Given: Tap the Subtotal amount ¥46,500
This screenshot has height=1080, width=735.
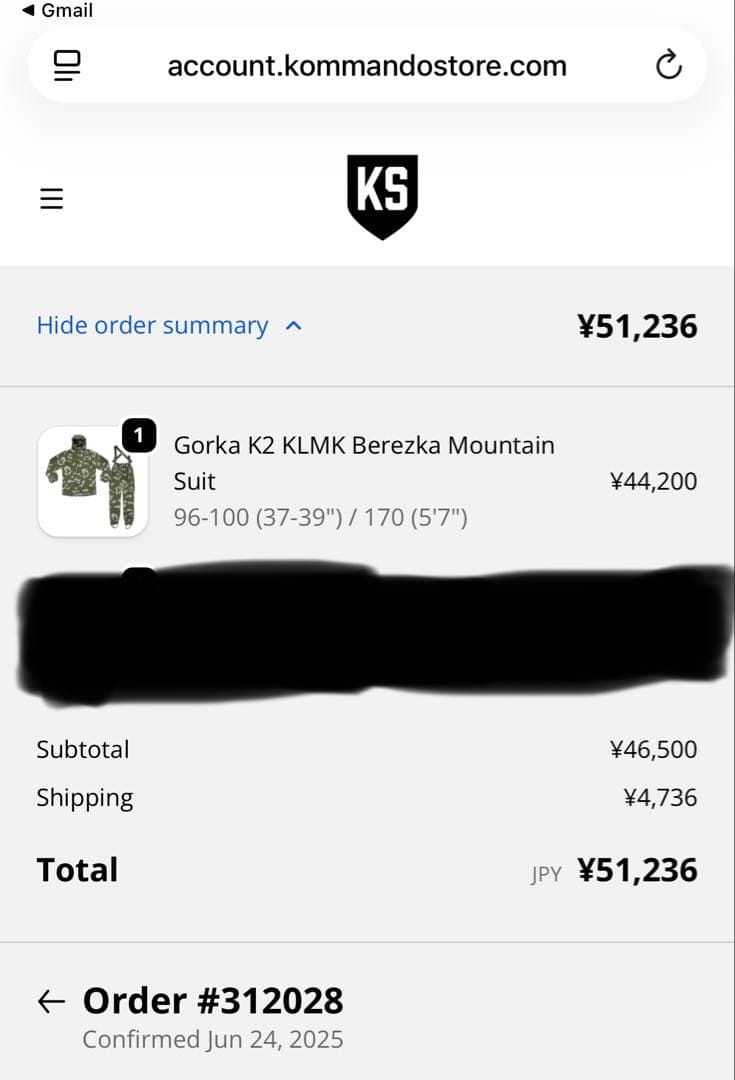Looking at the screenshot, I should 653,750.
